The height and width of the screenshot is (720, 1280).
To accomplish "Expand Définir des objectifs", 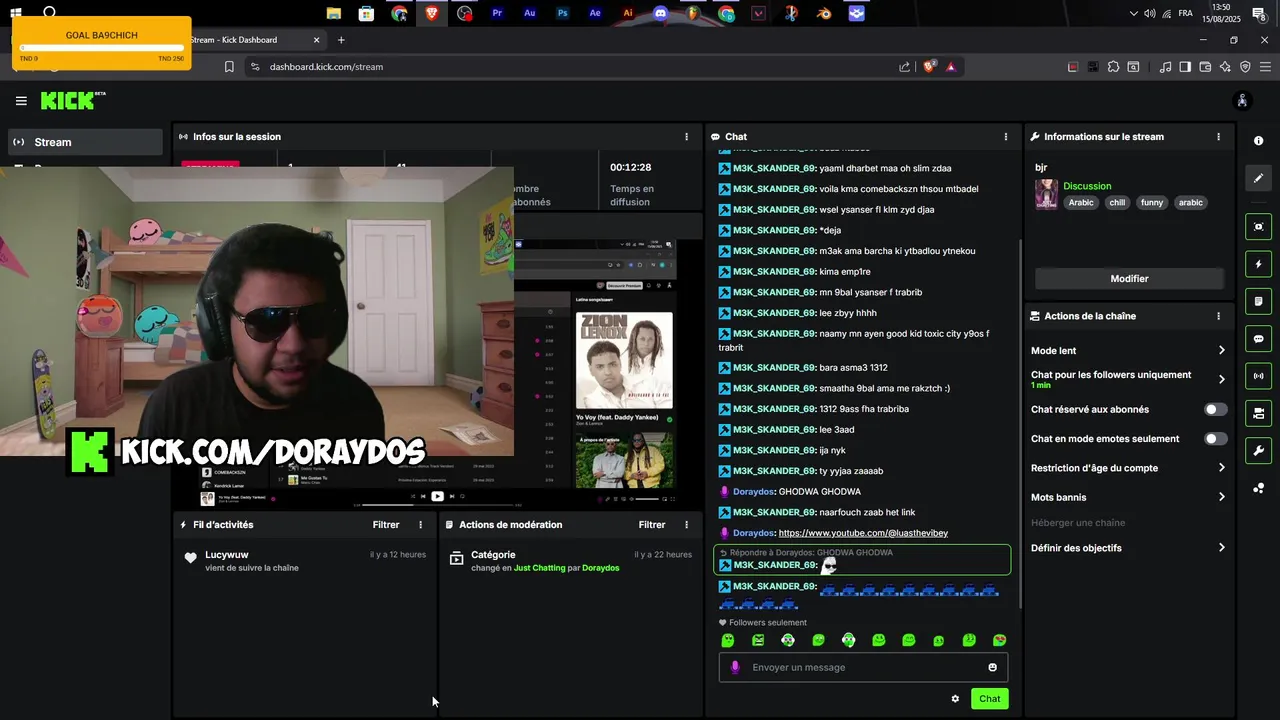I will pos(1128,548).
